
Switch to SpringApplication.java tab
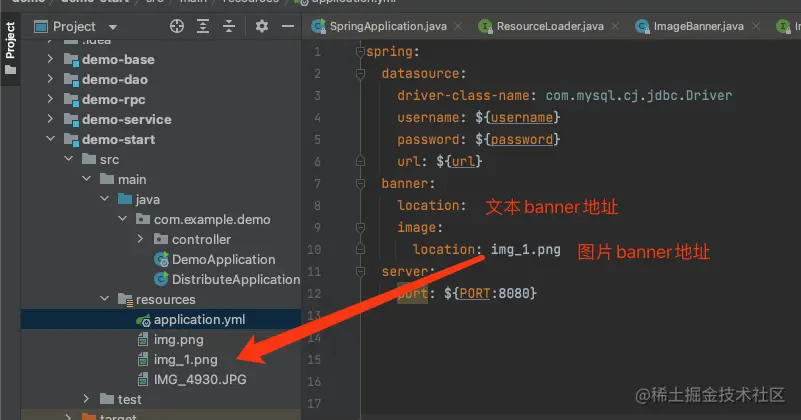pos(388,26)
